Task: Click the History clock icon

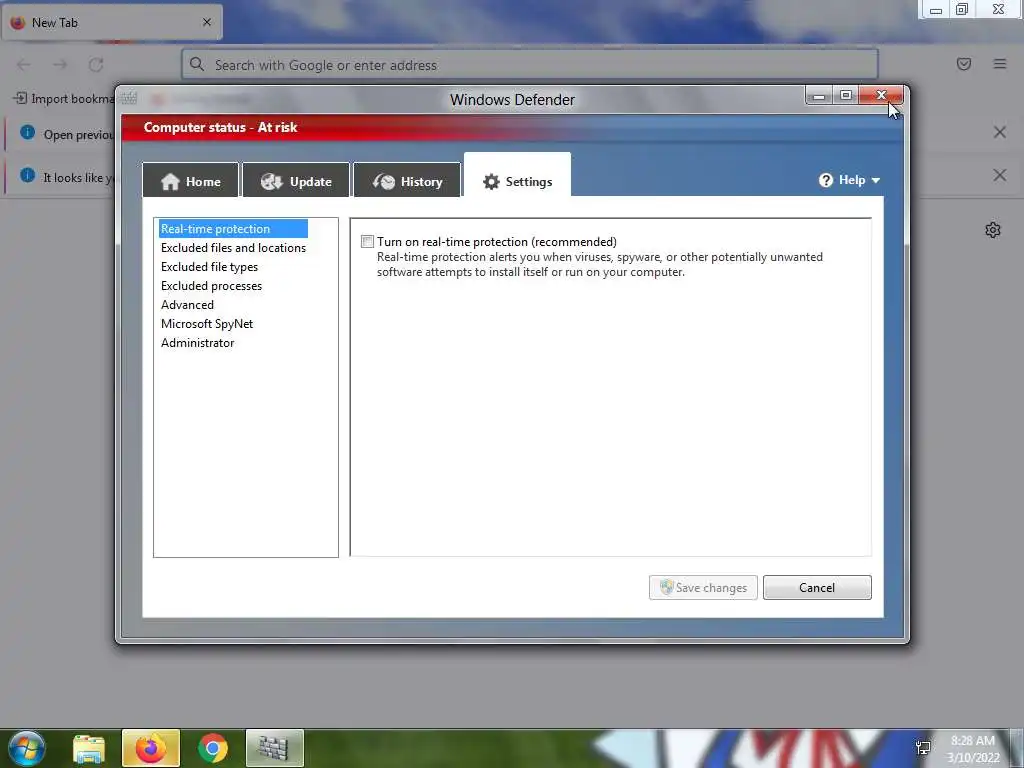Action: [384, 181]
